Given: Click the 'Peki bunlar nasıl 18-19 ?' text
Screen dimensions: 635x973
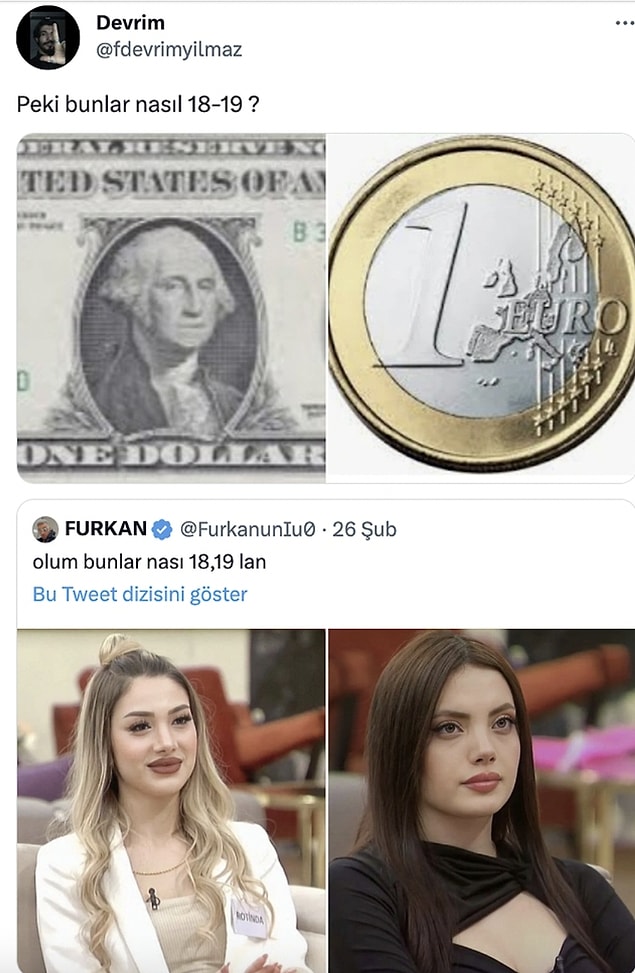Looking at the screenshot, I should click(137, 104).
